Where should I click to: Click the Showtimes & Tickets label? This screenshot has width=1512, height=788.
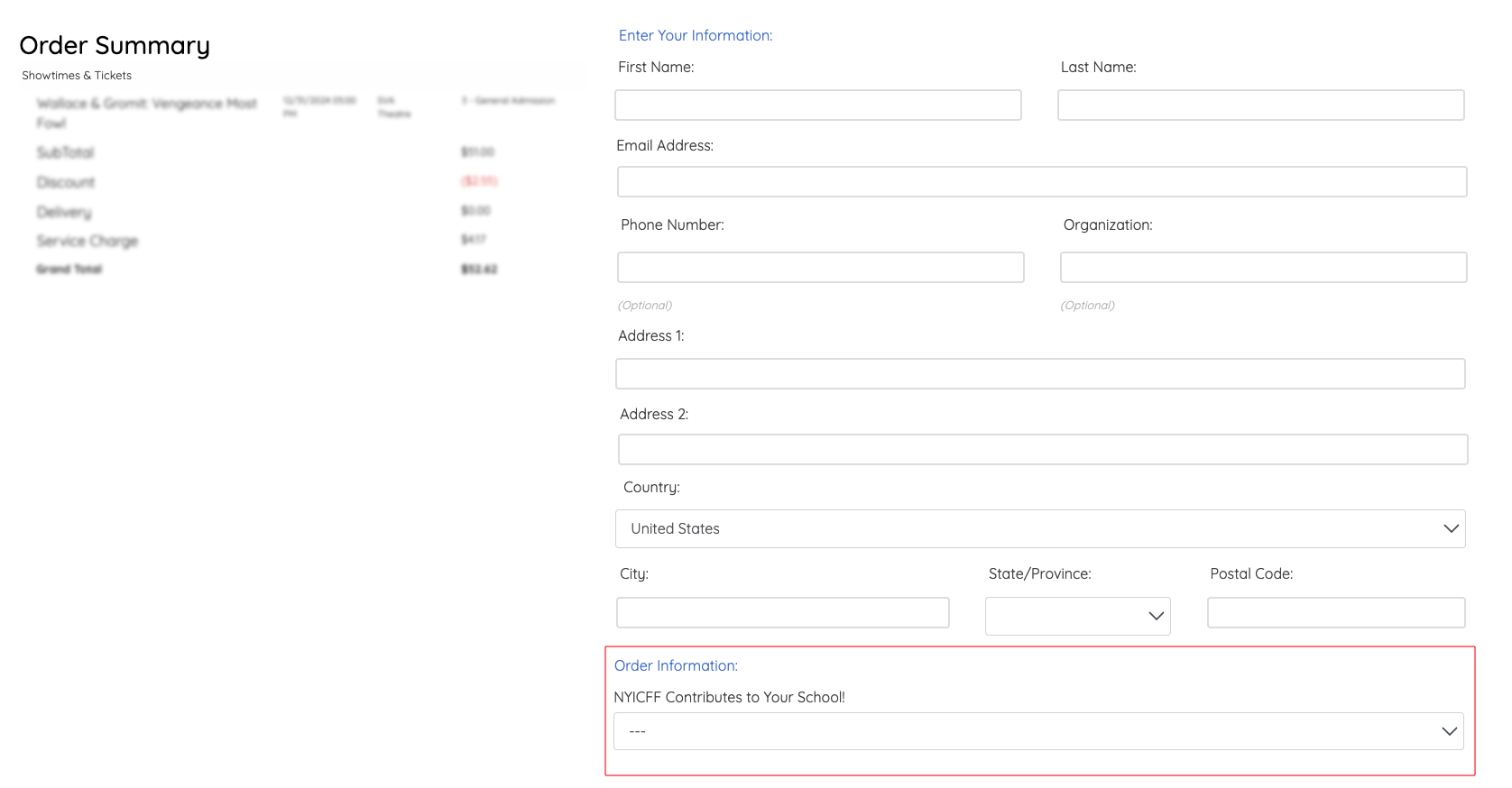pyautogui.click(x=77, y=76)
